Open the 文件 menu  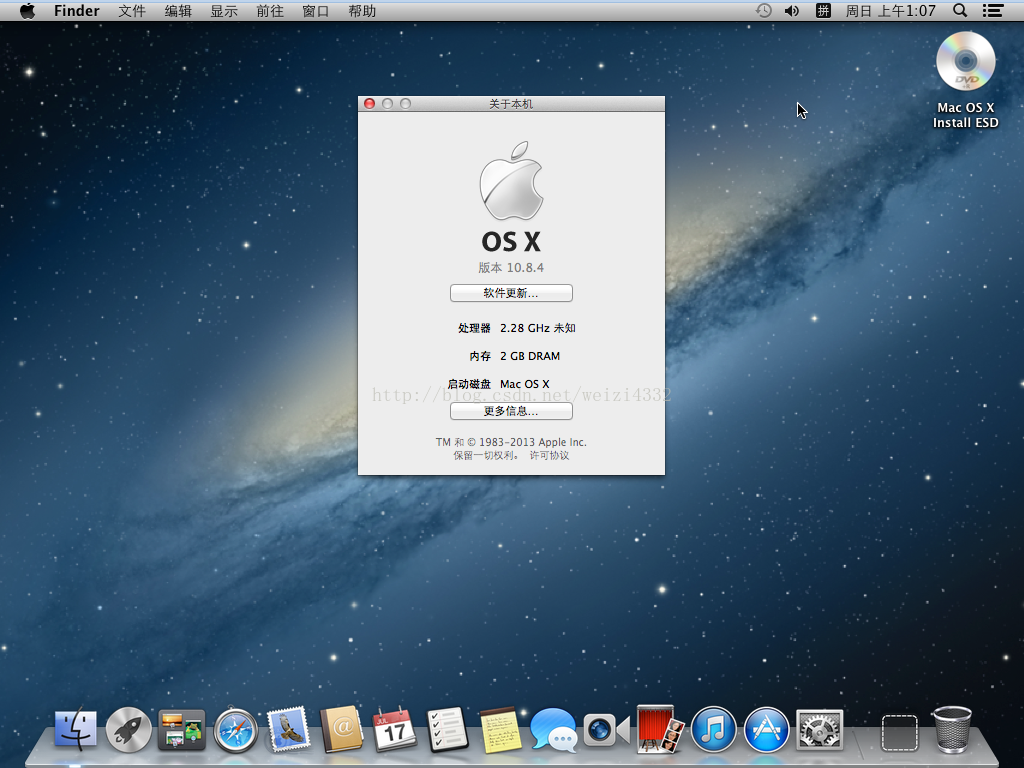(132, 11)
